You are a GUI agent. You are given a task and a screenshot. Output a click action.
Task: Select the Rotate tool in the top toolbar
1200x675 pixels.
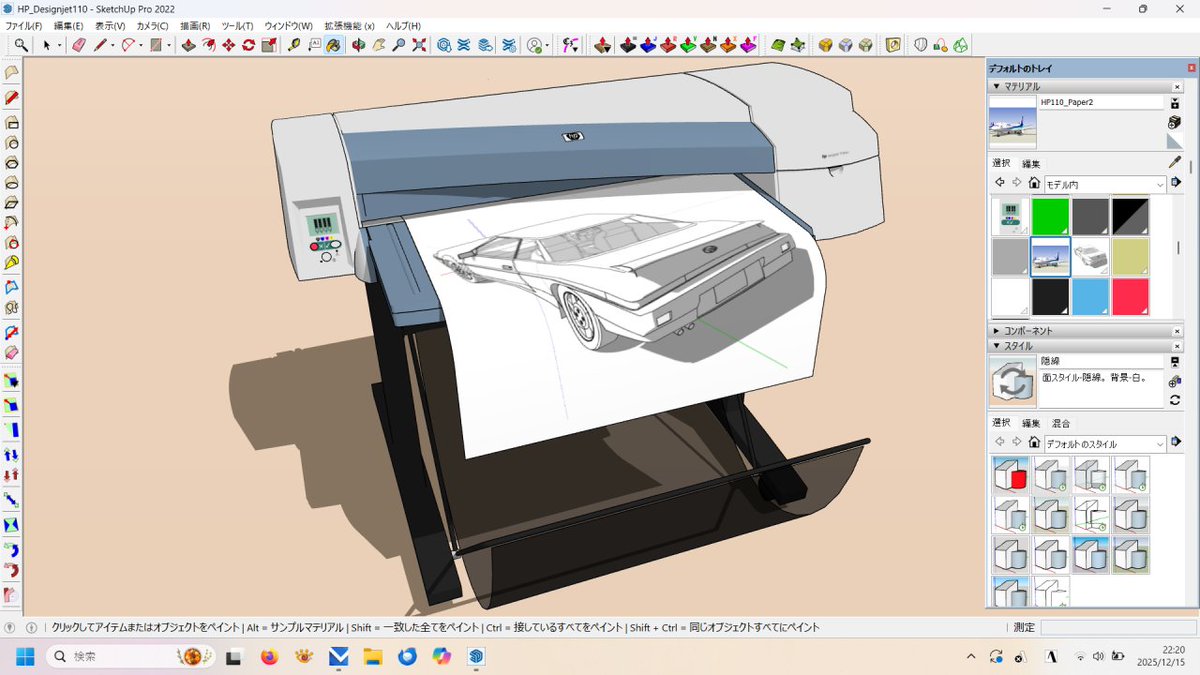[x=249, y=44]
